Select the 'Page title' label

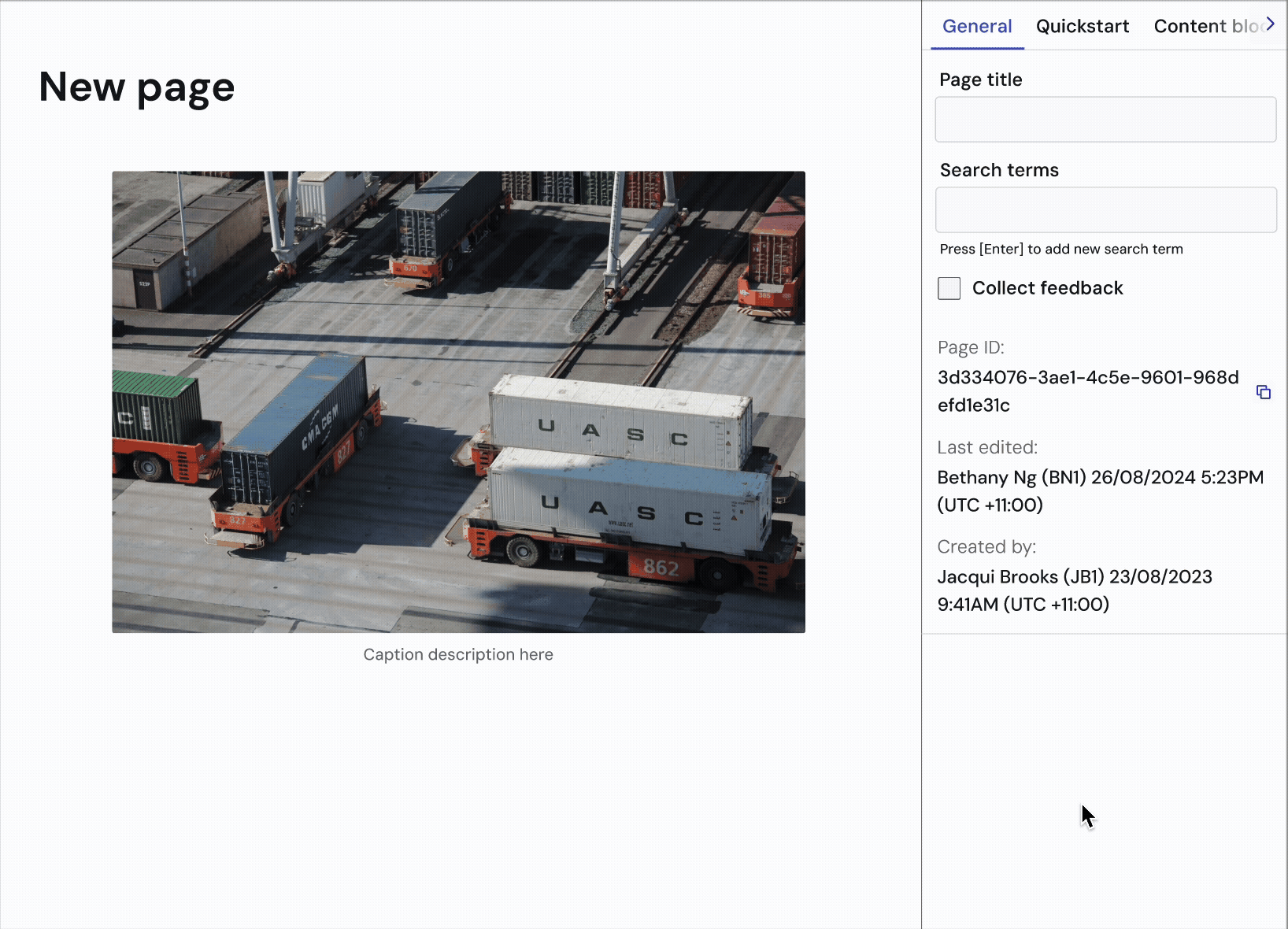click(981, 80)
